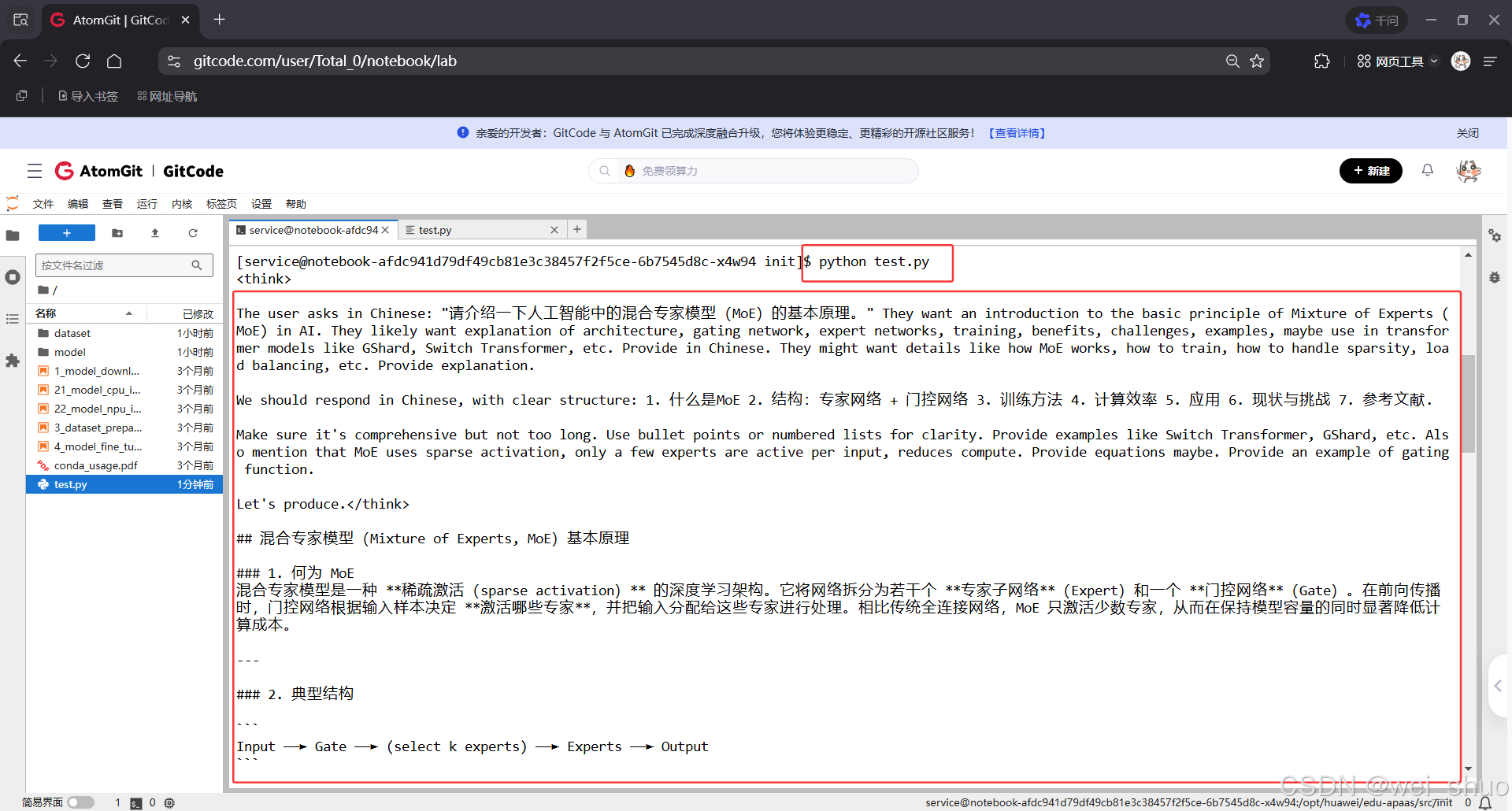Select the conda_usage.pdf file
Image resolution: width=1512 pixels, height=811 pixels.
coord(124,465)
